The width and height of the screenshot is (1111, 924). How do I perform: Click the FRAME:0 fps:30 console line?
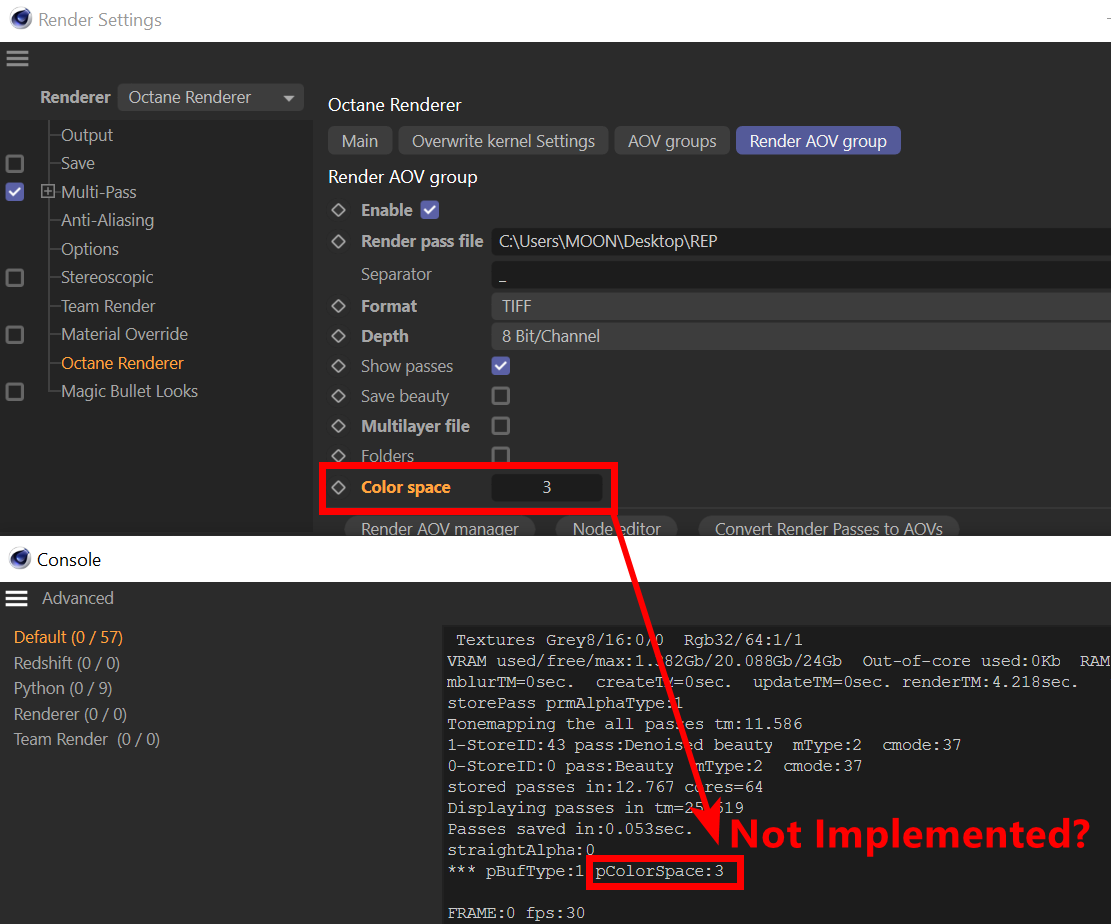516,913
